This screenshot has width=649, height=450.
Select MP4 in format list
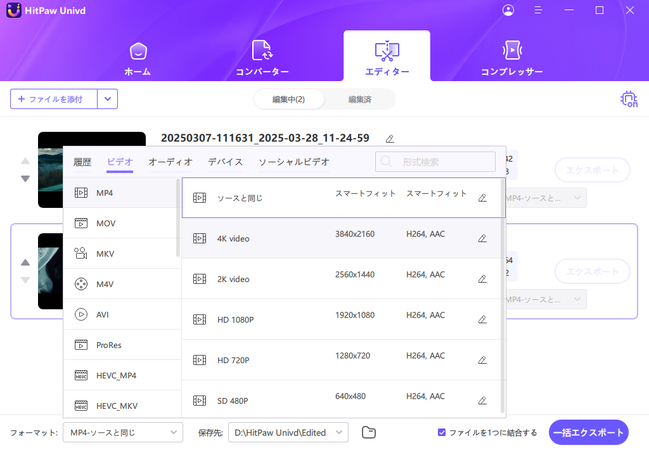tap(120, 193)
